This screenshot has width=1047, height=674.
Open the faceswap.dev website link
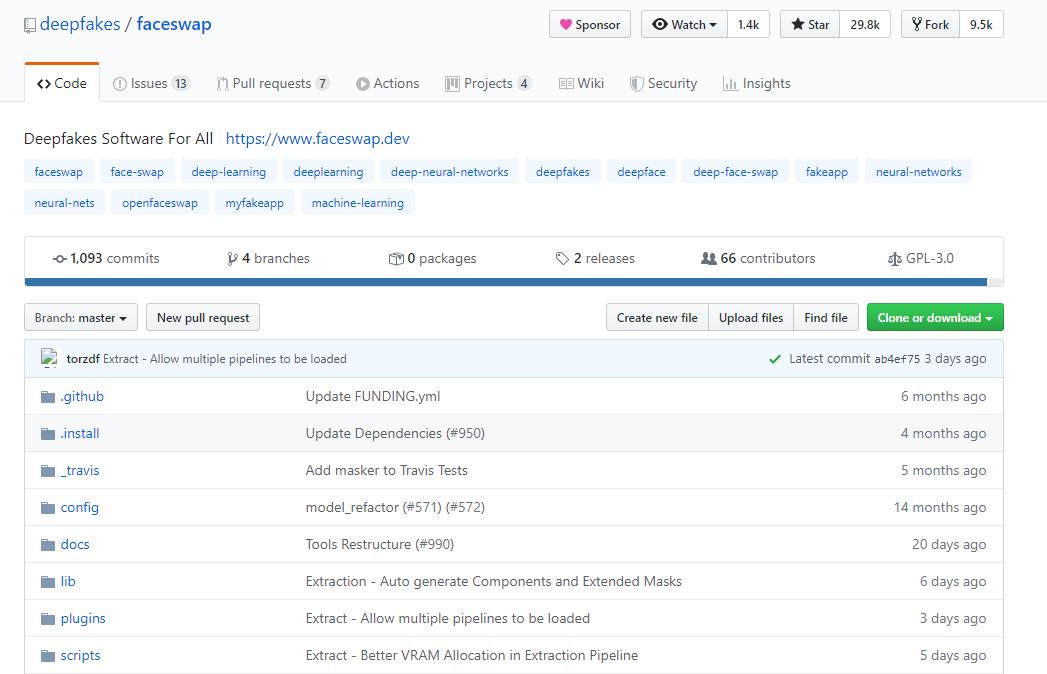(317, 139)
